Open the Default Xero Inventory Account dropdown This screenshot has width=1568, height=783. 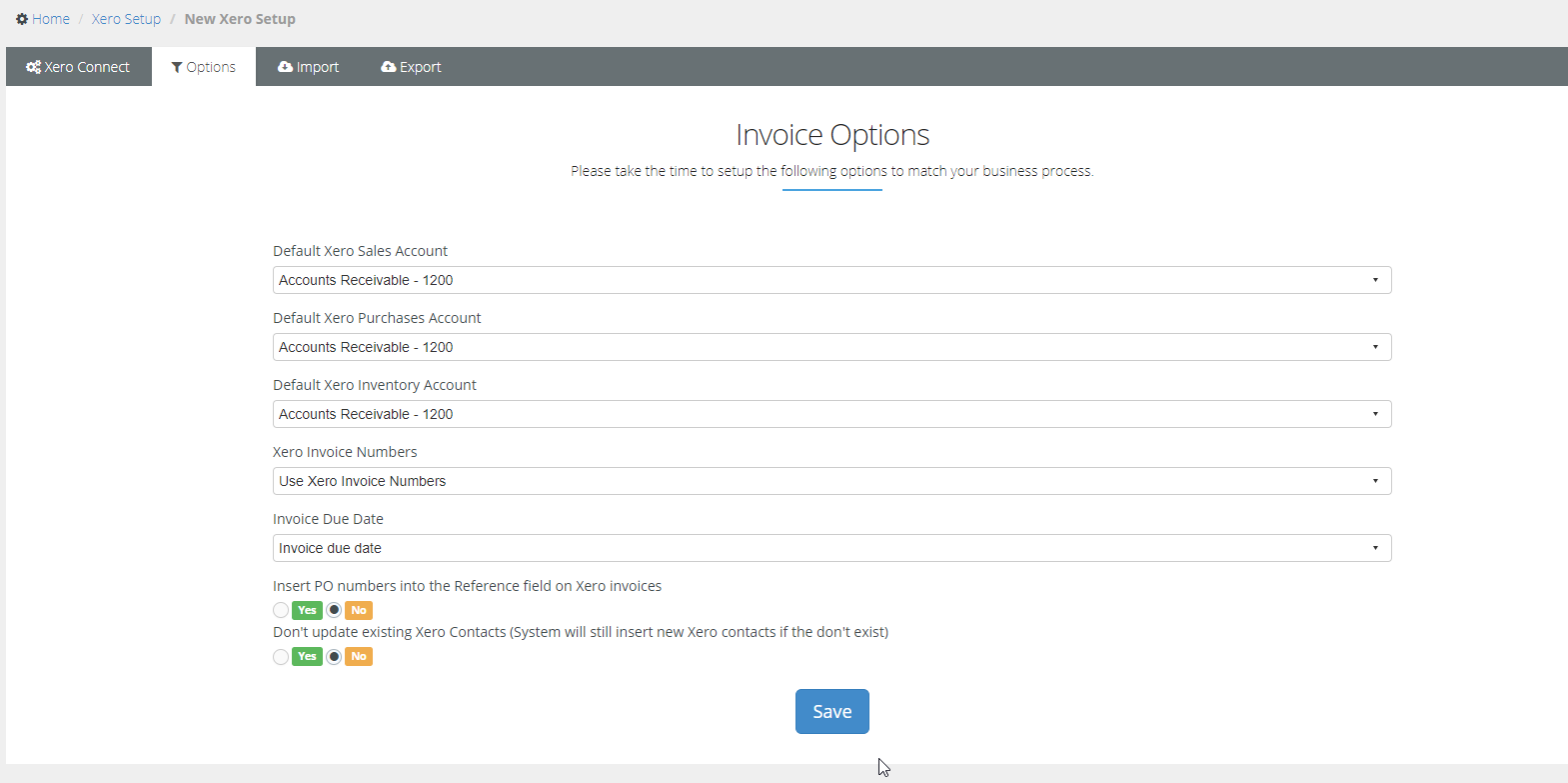point(831,414)
